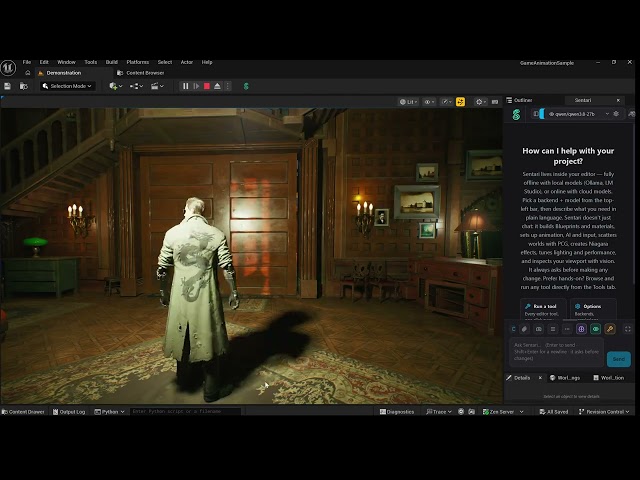Click the ellipsis icon in Sentari's toolbar
Viewport: 640px width, 480px height.
click(x=567, y=329)
